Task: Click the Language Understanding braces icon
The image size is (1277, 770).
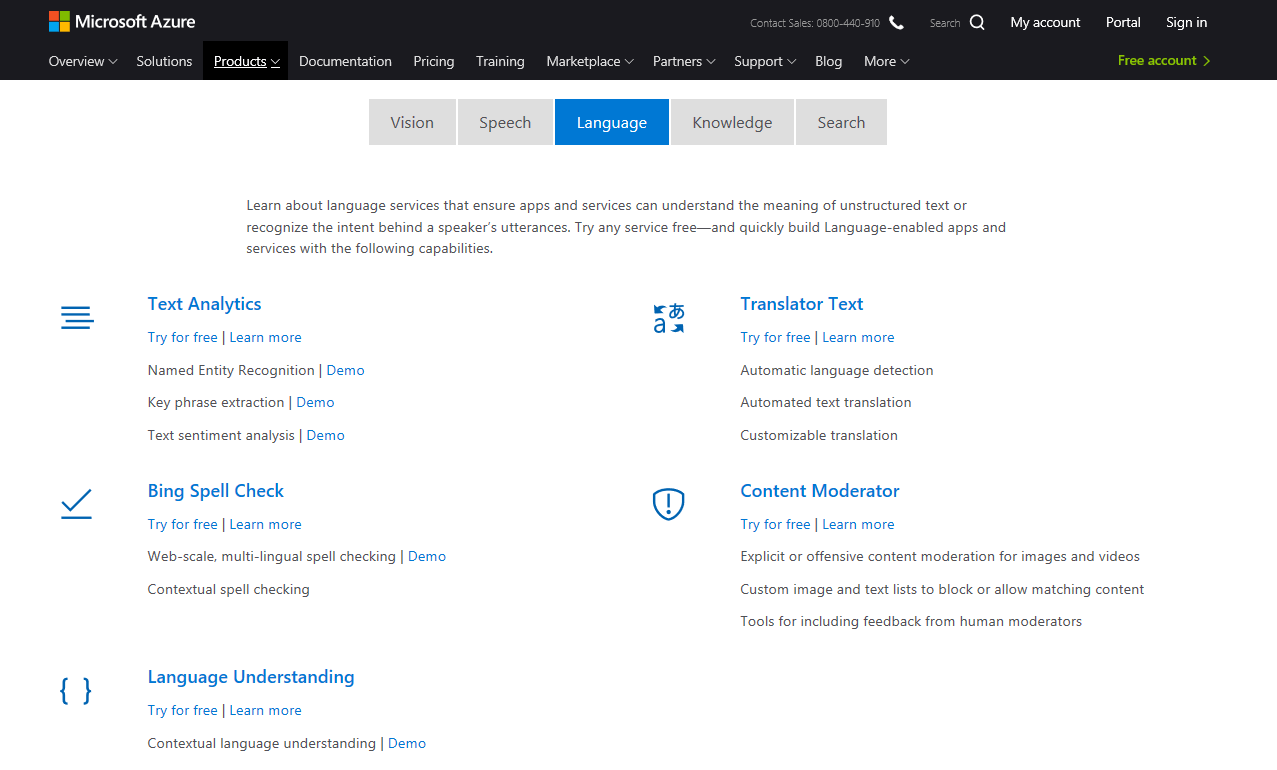Action: (76, 691)
